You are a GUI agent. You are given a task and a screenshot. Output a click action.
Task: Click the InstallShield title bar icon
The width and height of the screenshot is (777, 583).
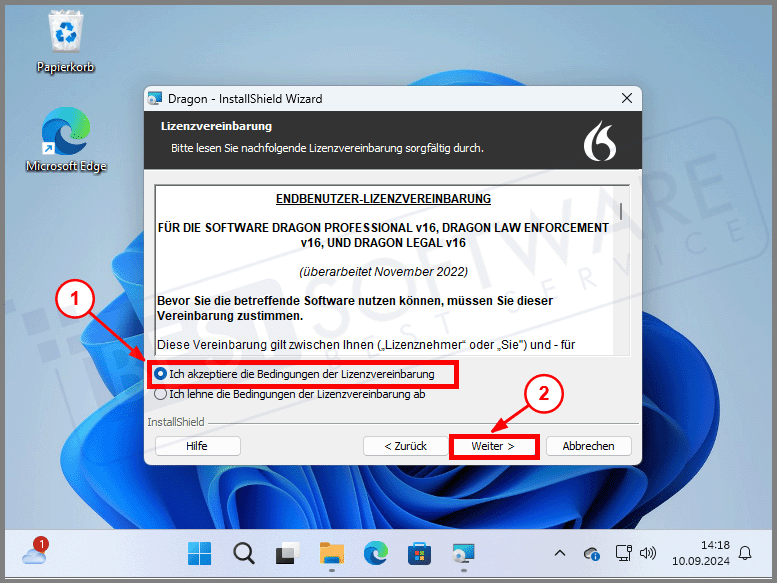(155, 99)
